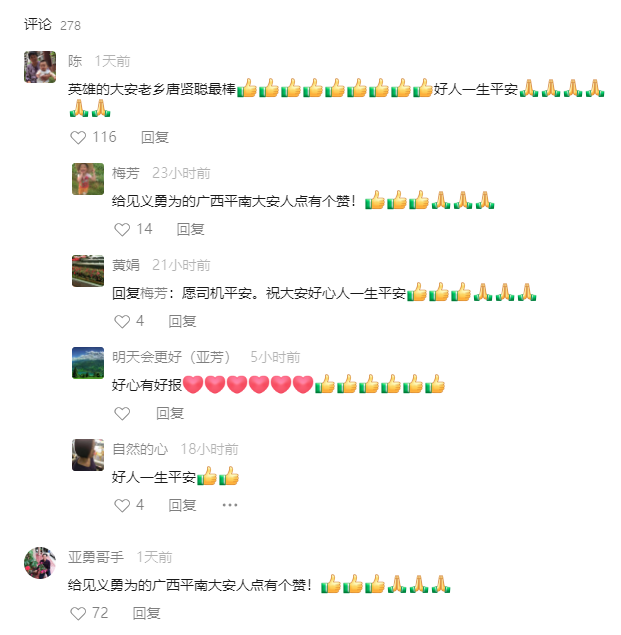Tap heart icon on 黄娟's reply

(x=122, y=322)
